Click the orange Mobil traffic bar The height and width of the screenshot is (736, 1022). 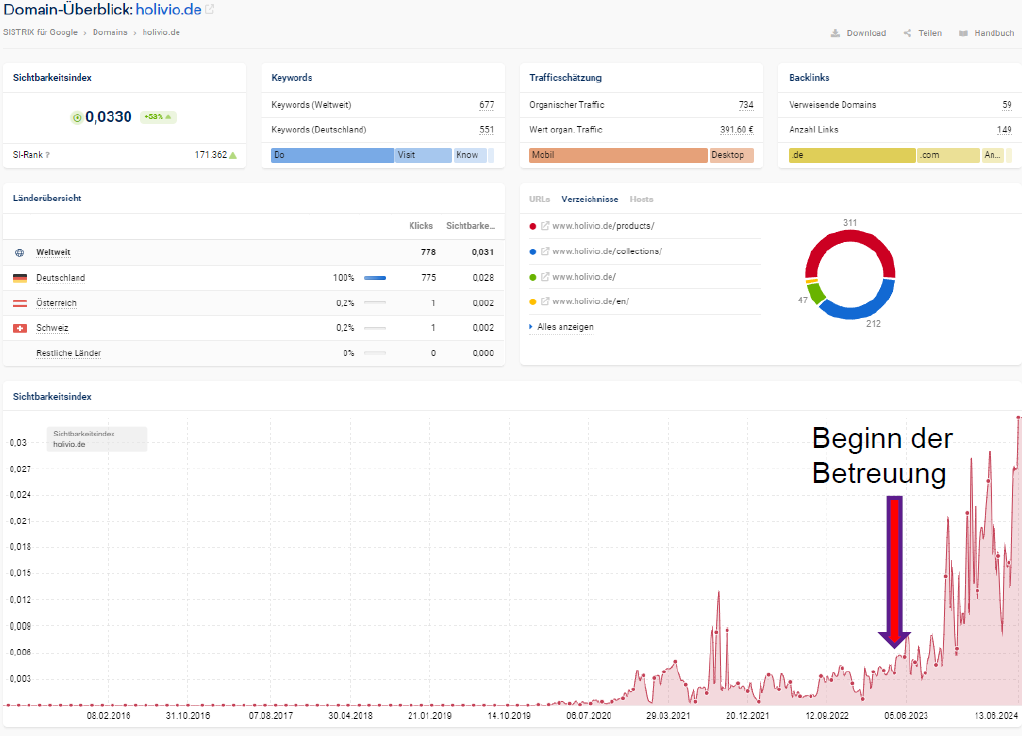[x=617, y=156]
